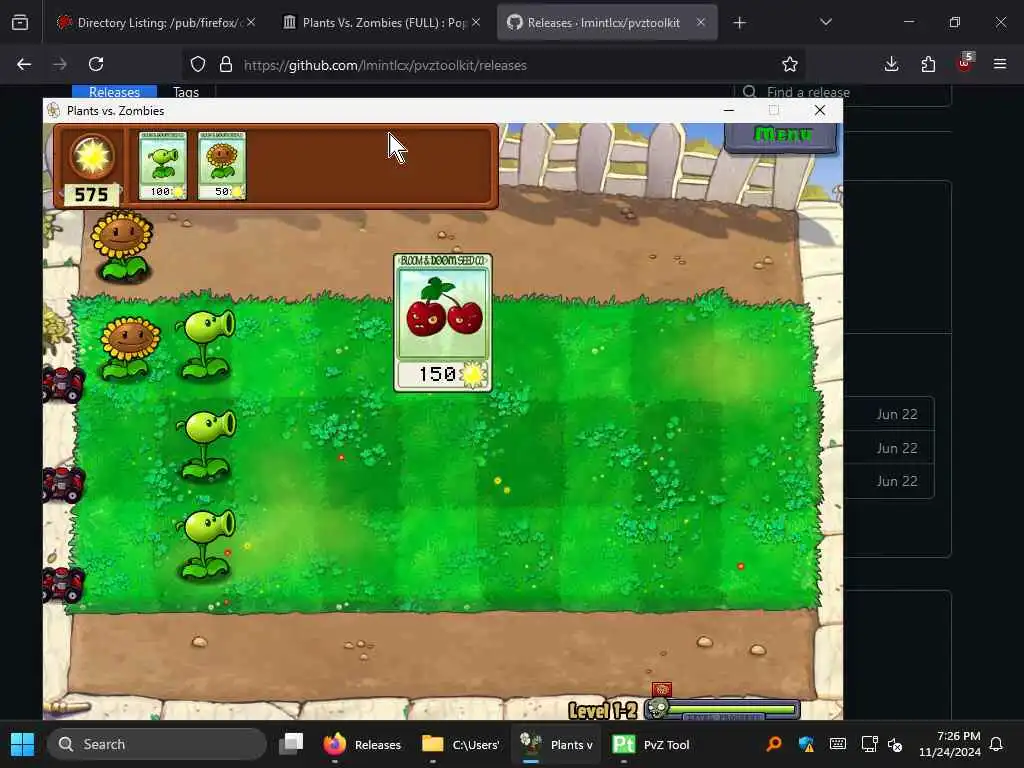Screen dimensions: 1024x768
Task: Open the Windows Start menu
Action: [22, 744]
